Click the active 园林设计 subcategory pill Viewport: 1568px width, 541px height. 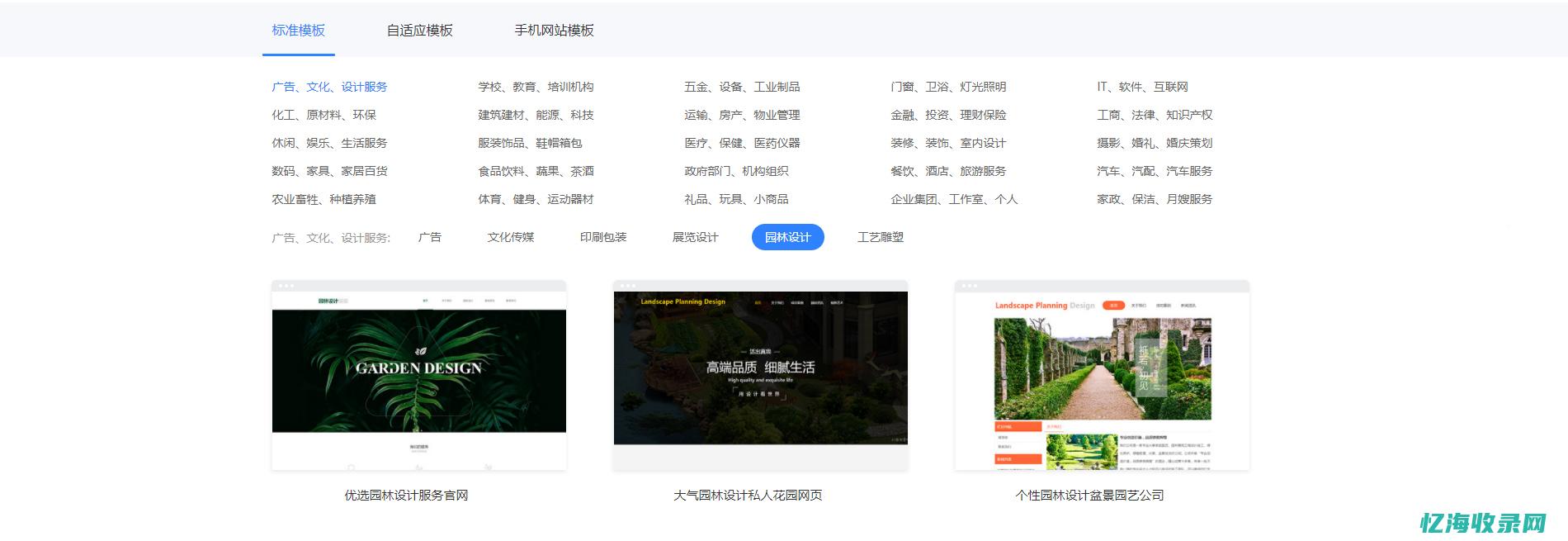point(788,237)
